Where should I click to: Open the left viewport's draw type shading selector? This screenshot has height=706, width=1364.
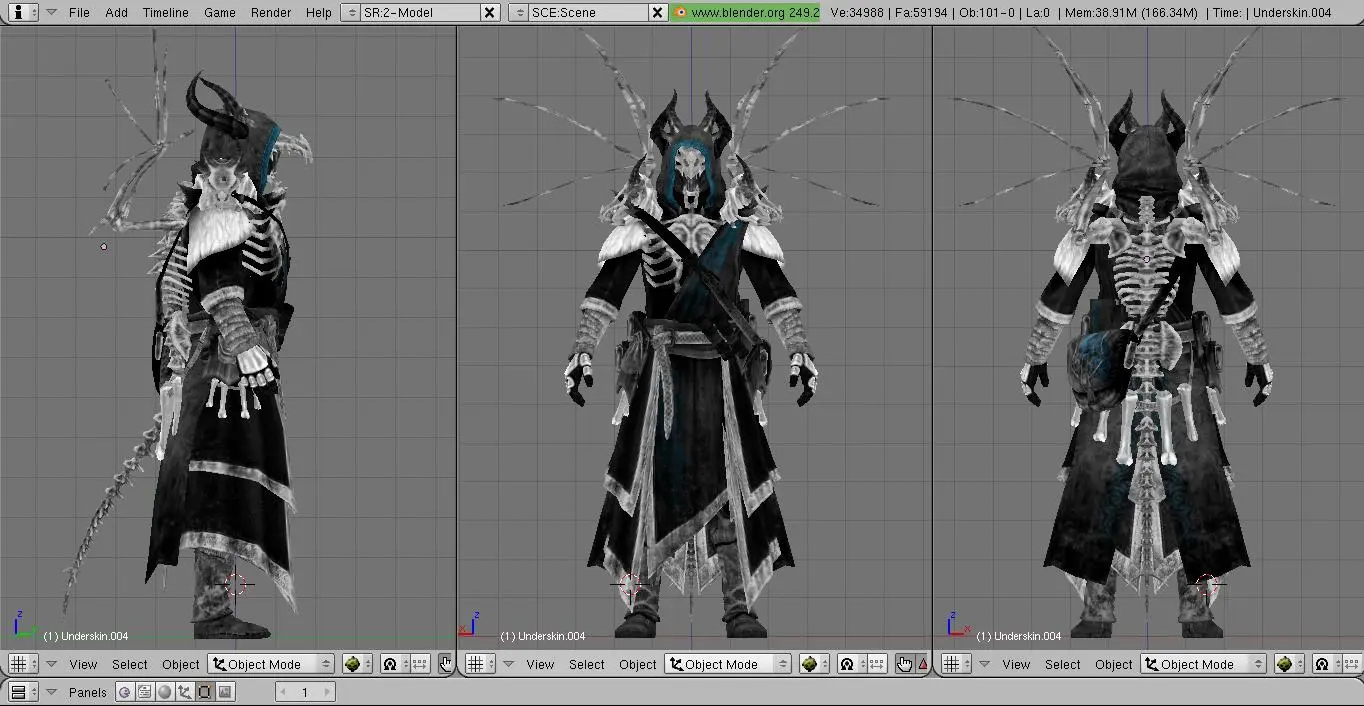click(x=357, y=664)
